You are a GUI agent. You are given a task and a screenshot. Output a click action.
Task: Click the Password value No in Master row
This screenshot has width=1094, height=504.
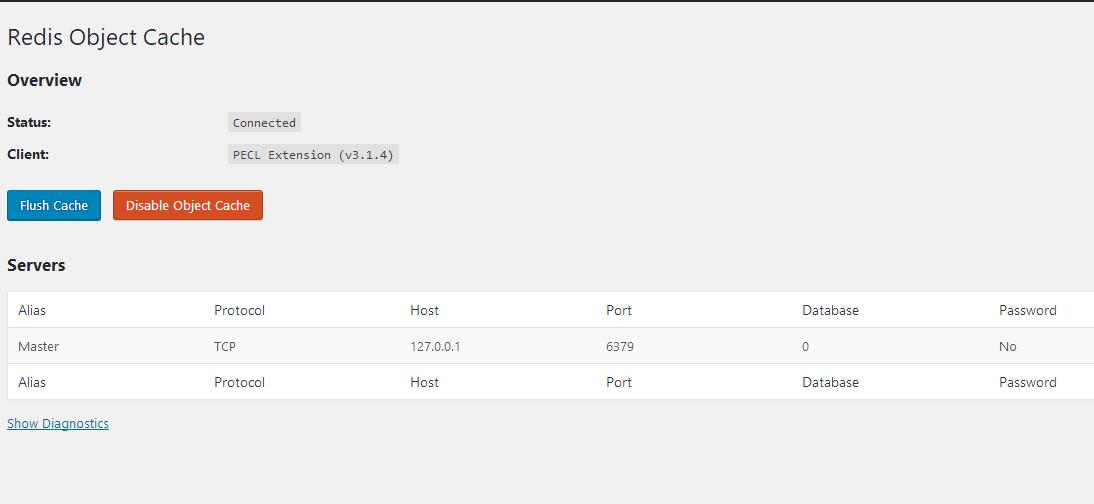tap(1007, 346)
